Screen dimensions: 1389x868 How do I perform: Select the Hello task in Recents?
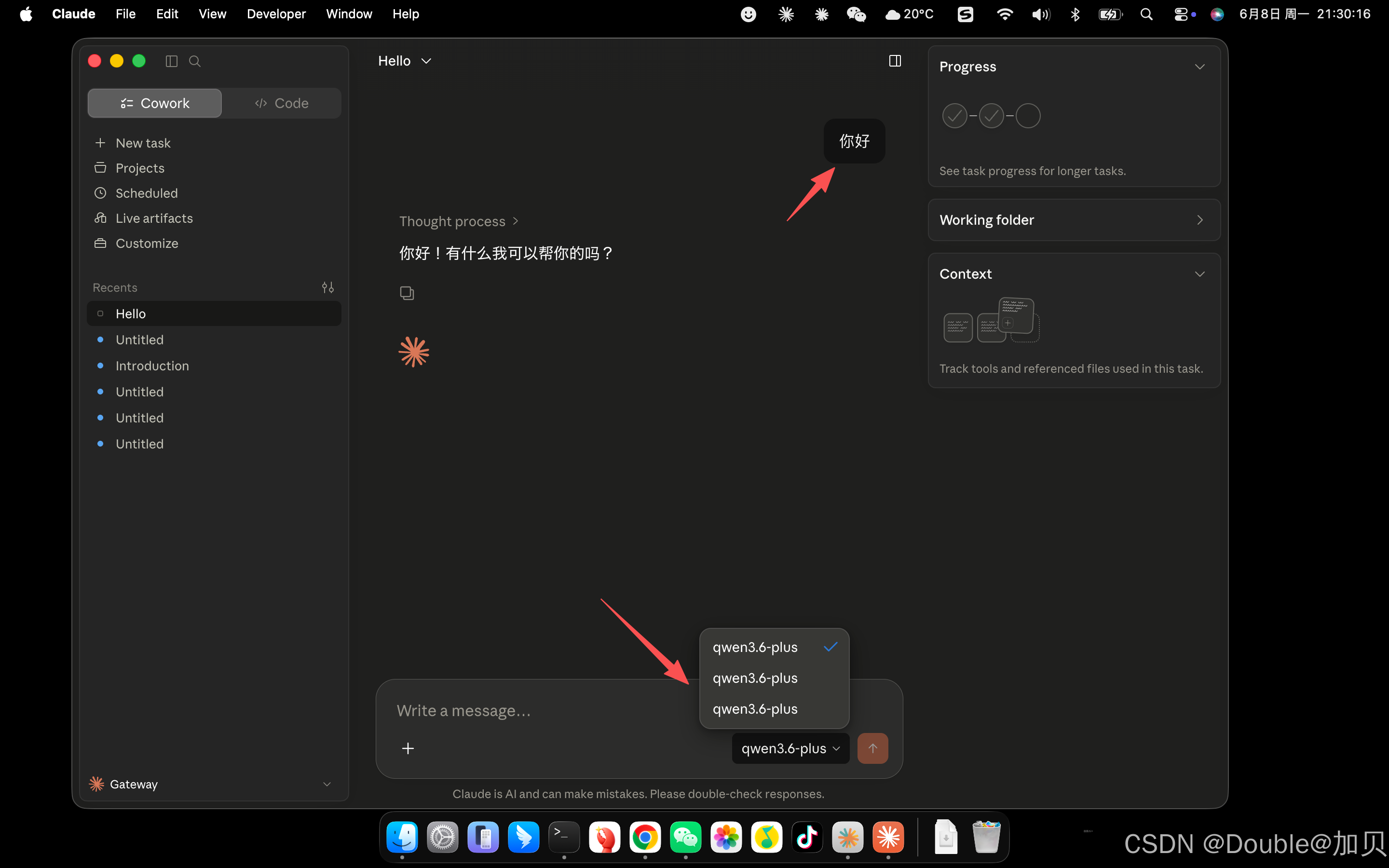pos(214,314)
